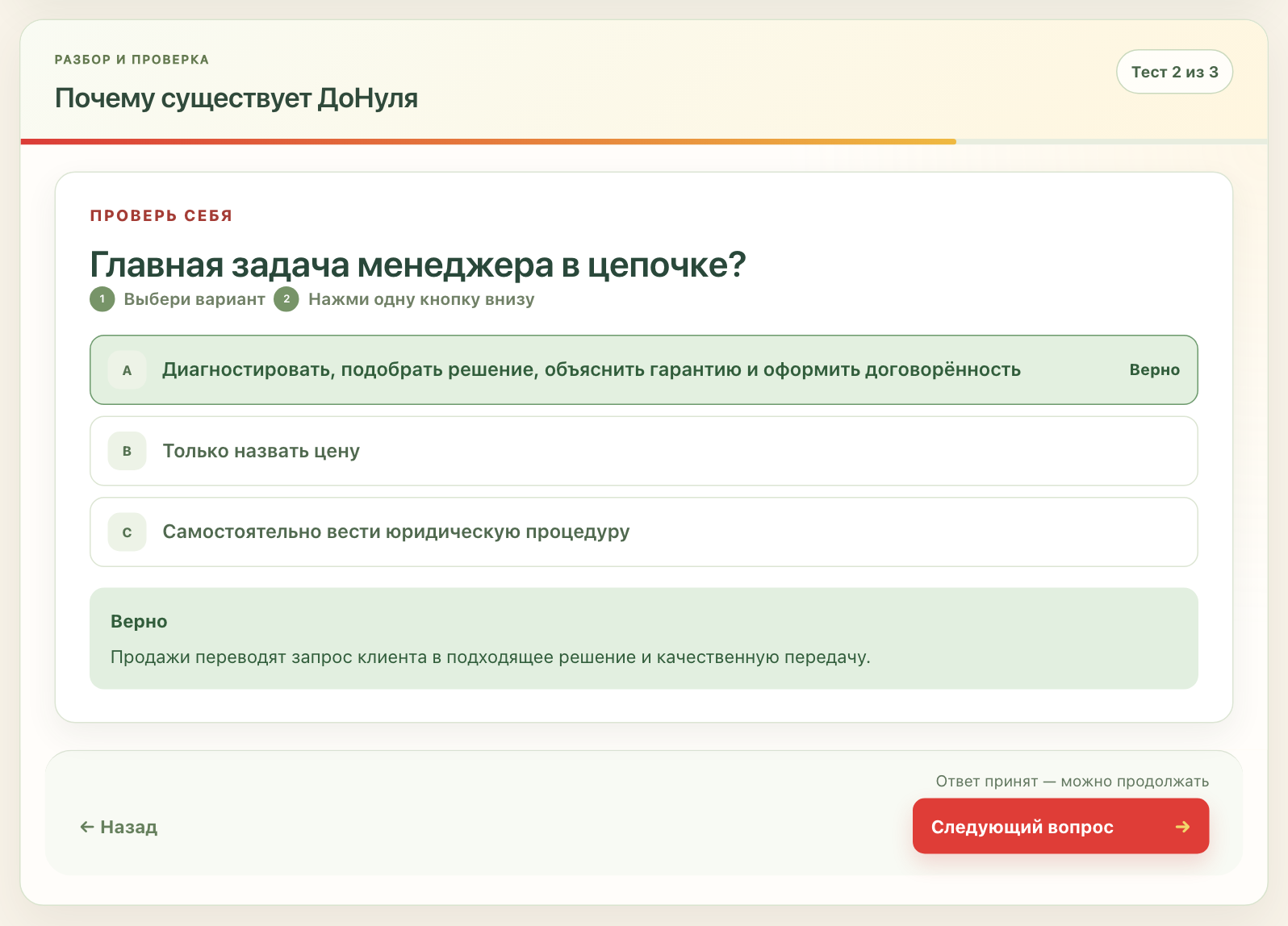Click the letter C answer badge
Screen dimensions: 1288x926
point(127,532)
